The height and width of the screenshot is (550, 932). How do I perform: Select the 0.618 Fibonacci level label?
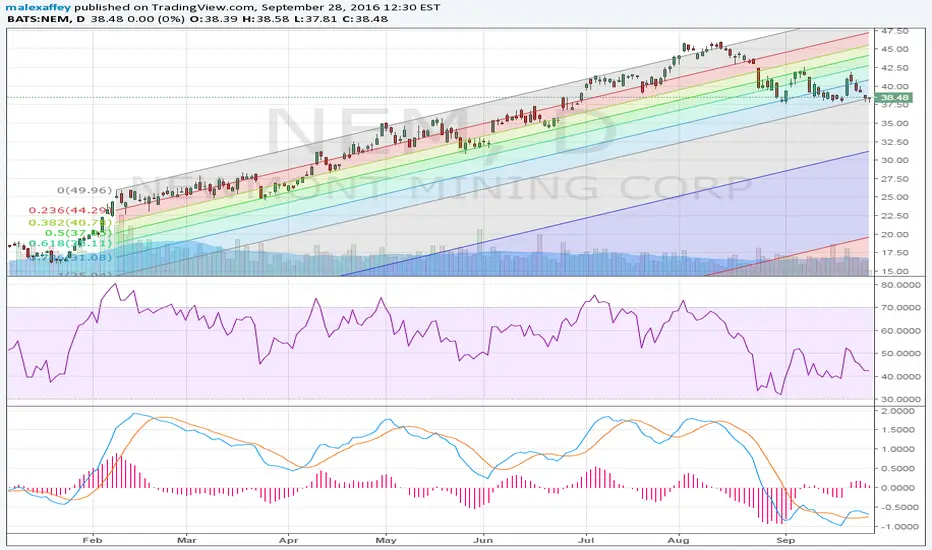pyautogui.click(x=70, y=243)
